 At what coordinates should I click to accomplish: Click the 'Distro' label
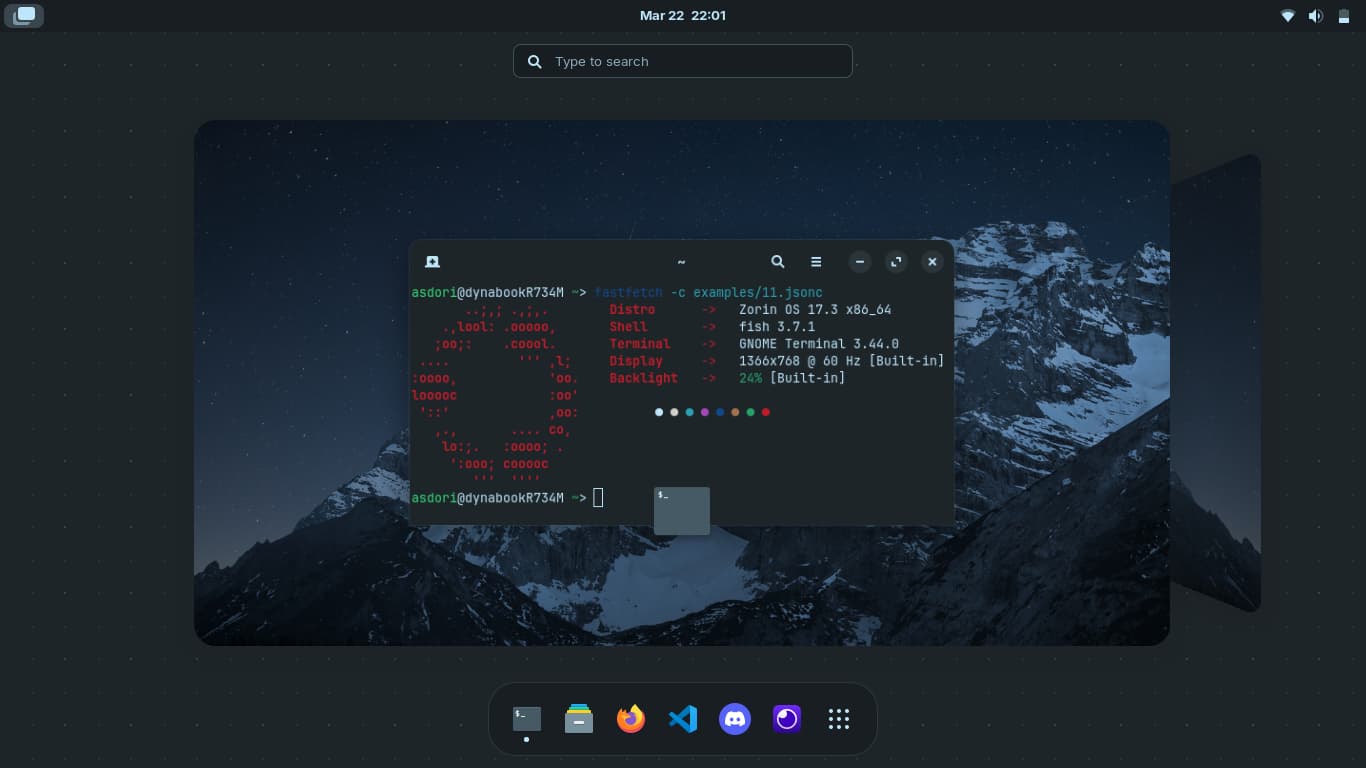click(632, 310)
